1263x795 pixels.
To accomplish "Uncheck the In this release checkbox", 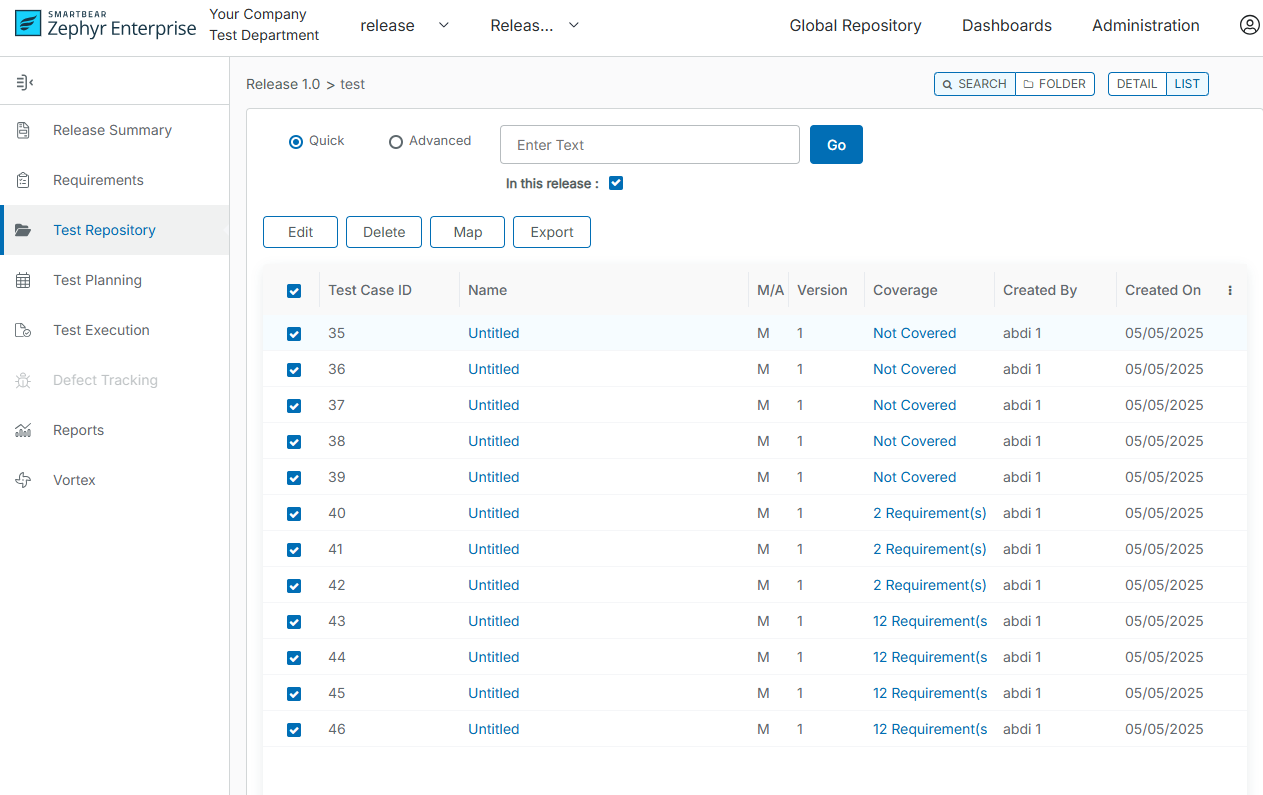I will 616,183.
